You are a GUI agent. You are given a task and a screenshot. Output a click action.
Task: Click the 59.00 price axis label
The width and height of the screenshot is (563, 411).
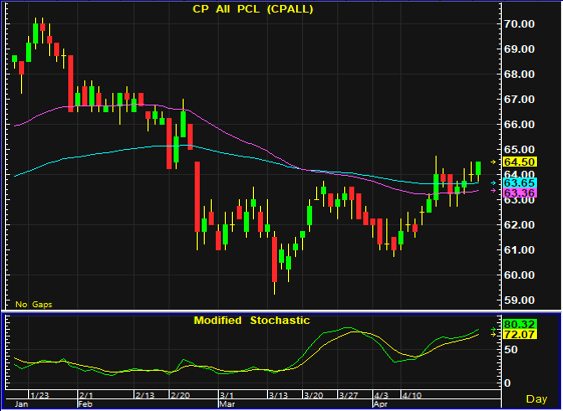pyautogui.click(x=519, y=300)
